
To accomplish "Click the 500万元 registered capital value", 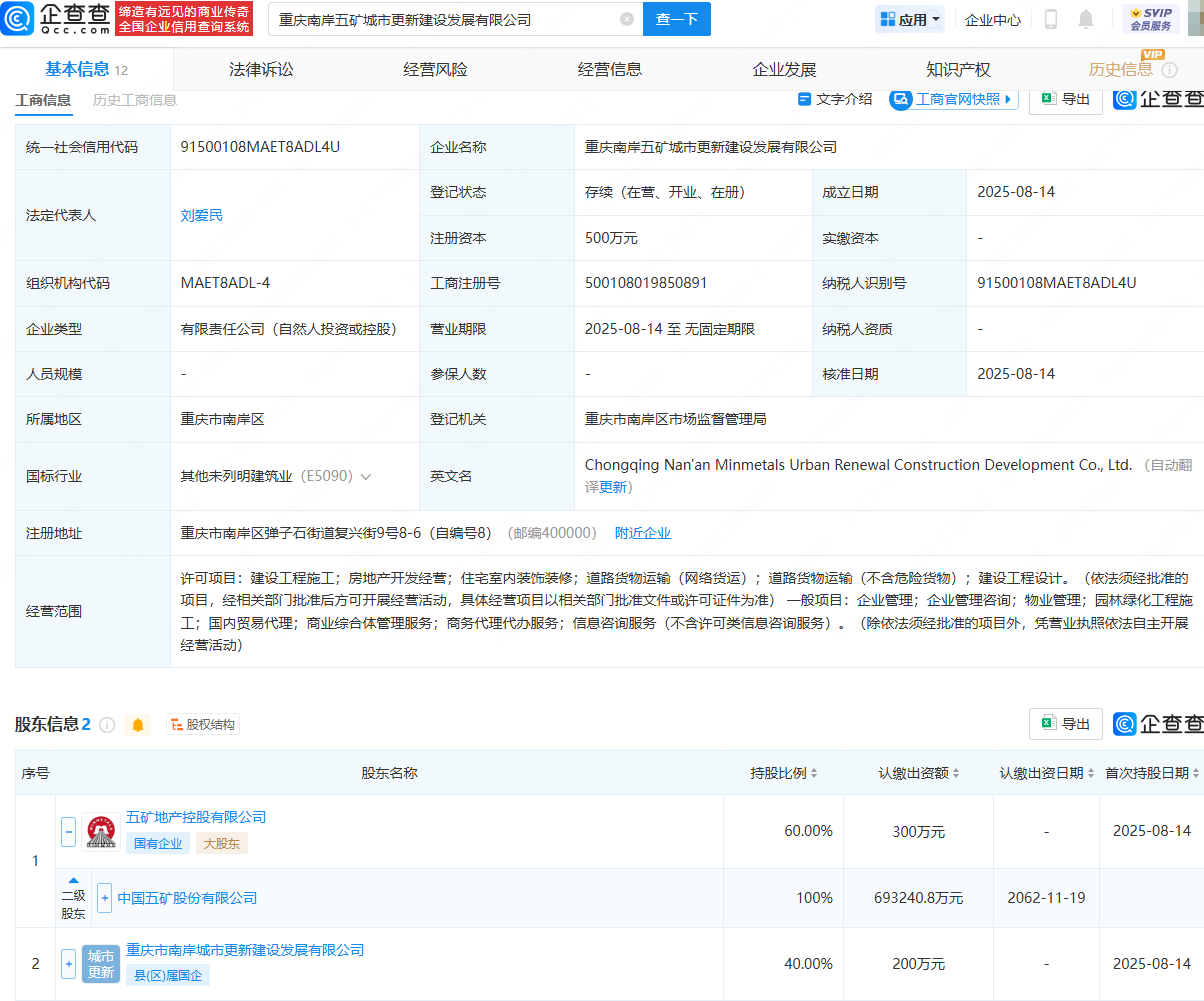I will (611, 238).
